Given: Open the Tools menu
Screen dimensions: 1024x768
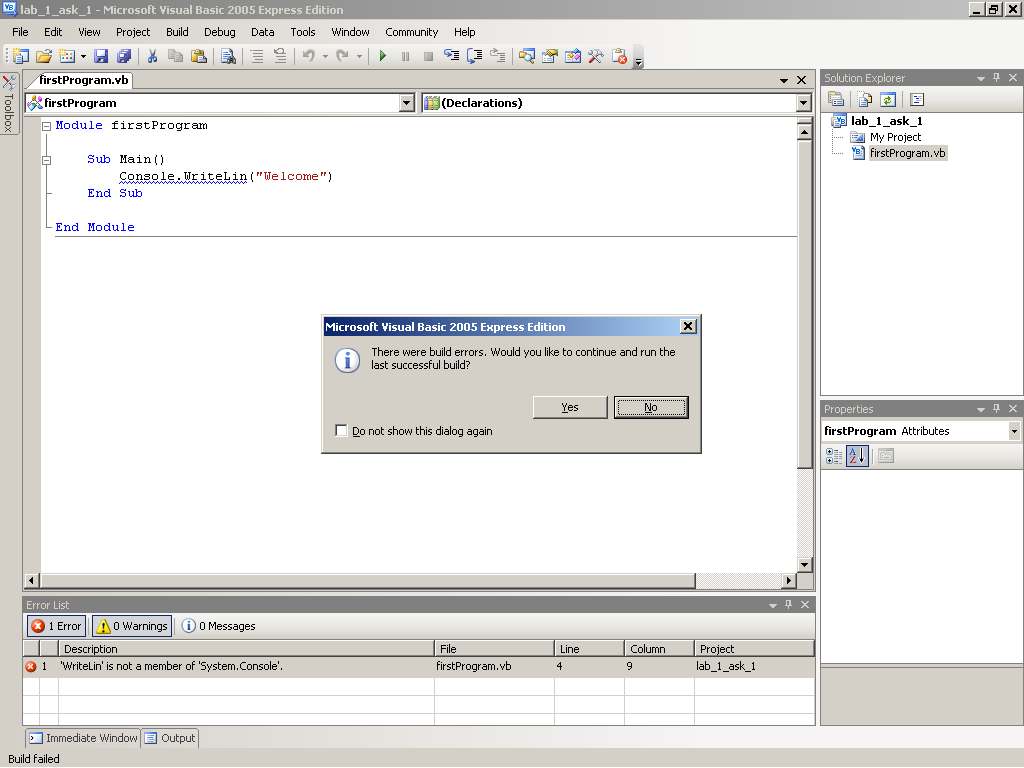Looking at the screenshot, I should [x=302, y=32].
